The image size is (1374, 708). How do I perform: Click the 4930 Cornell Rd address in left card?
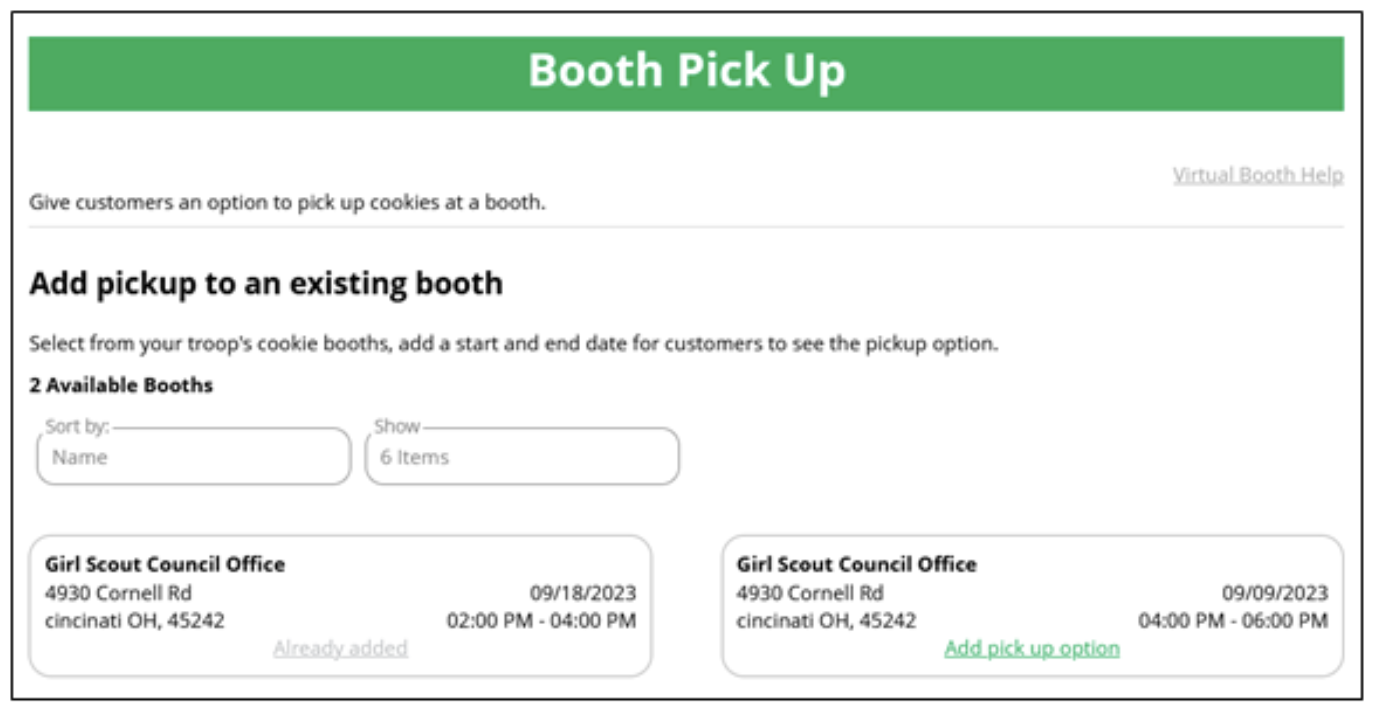pos(118,593)
